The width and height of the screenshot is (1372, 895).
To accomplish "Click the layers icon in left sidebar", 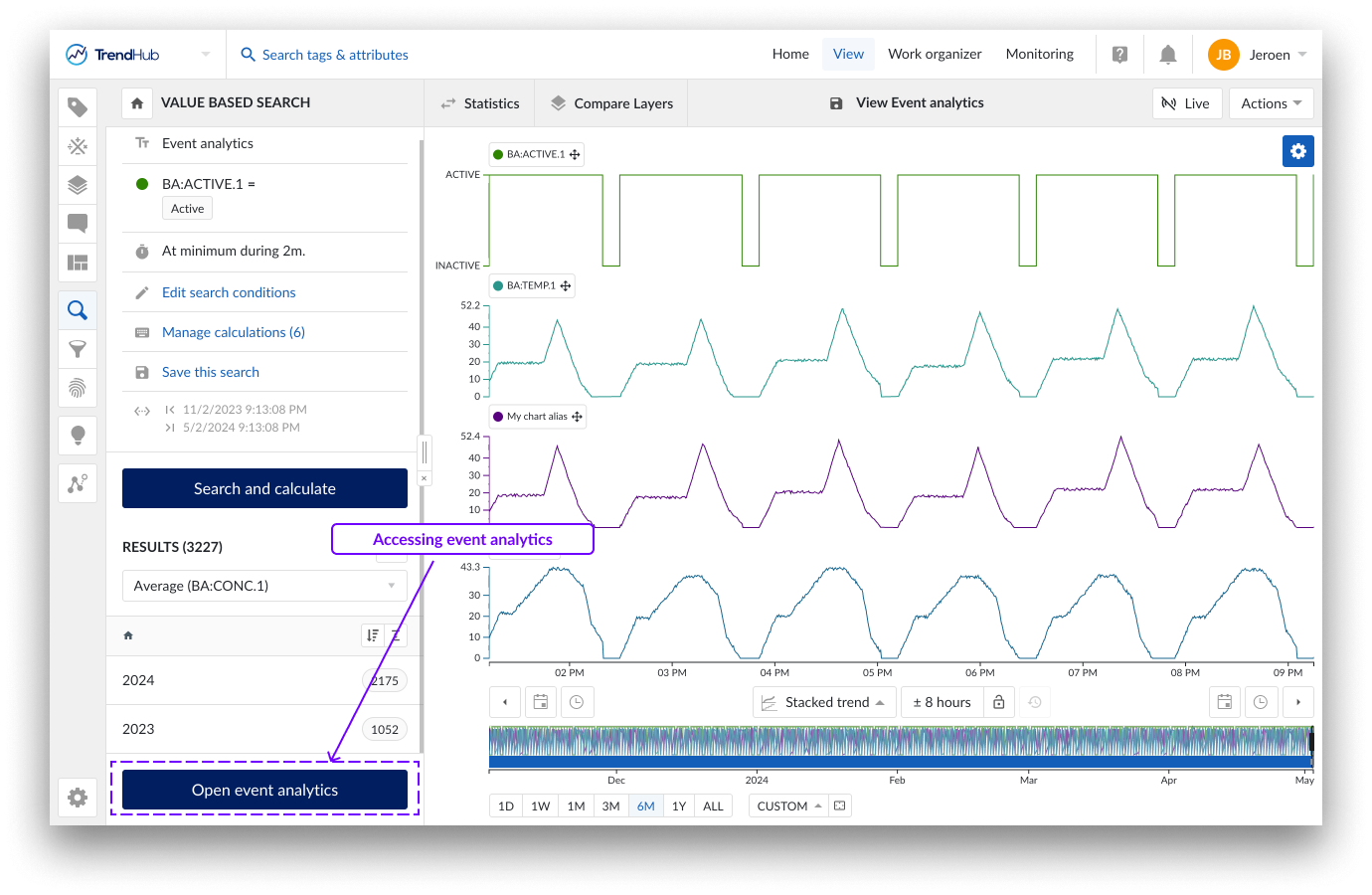I will coord(78,185).
